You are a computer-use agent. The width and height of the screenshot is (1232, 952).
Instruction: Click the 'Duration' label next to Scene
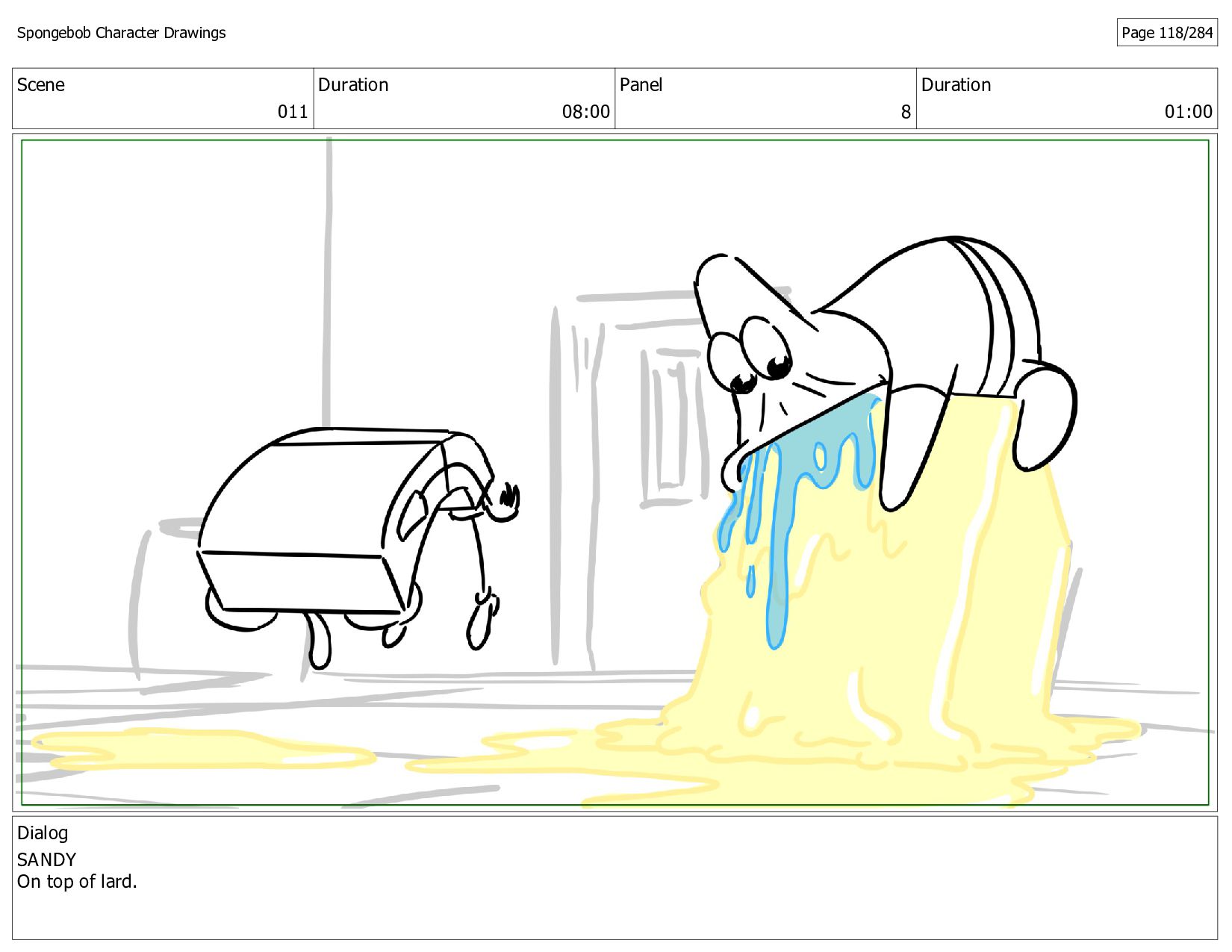tap(353, 85)
